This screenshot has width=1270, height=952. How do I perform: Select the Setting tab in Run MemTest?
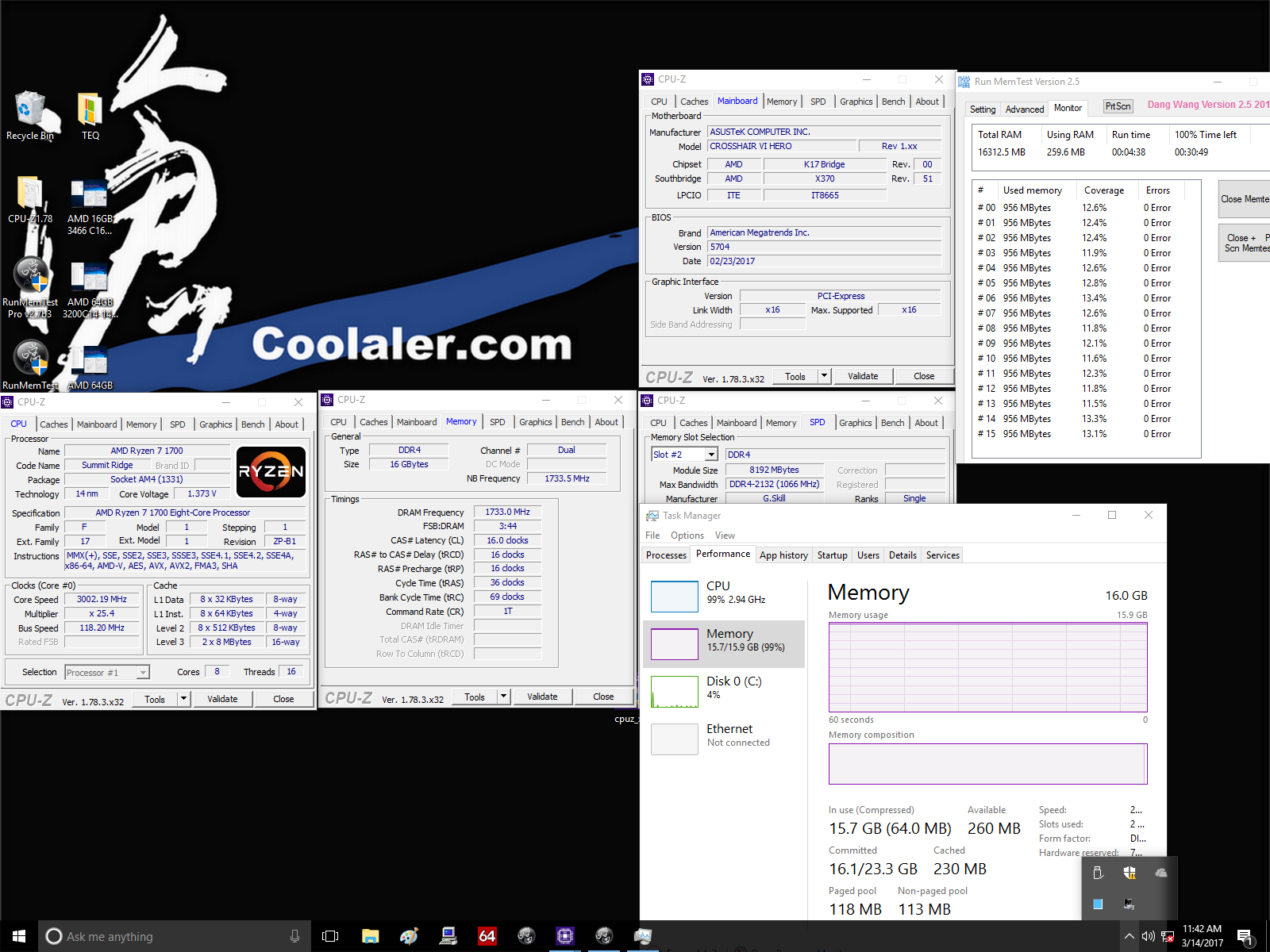[983, 109]
